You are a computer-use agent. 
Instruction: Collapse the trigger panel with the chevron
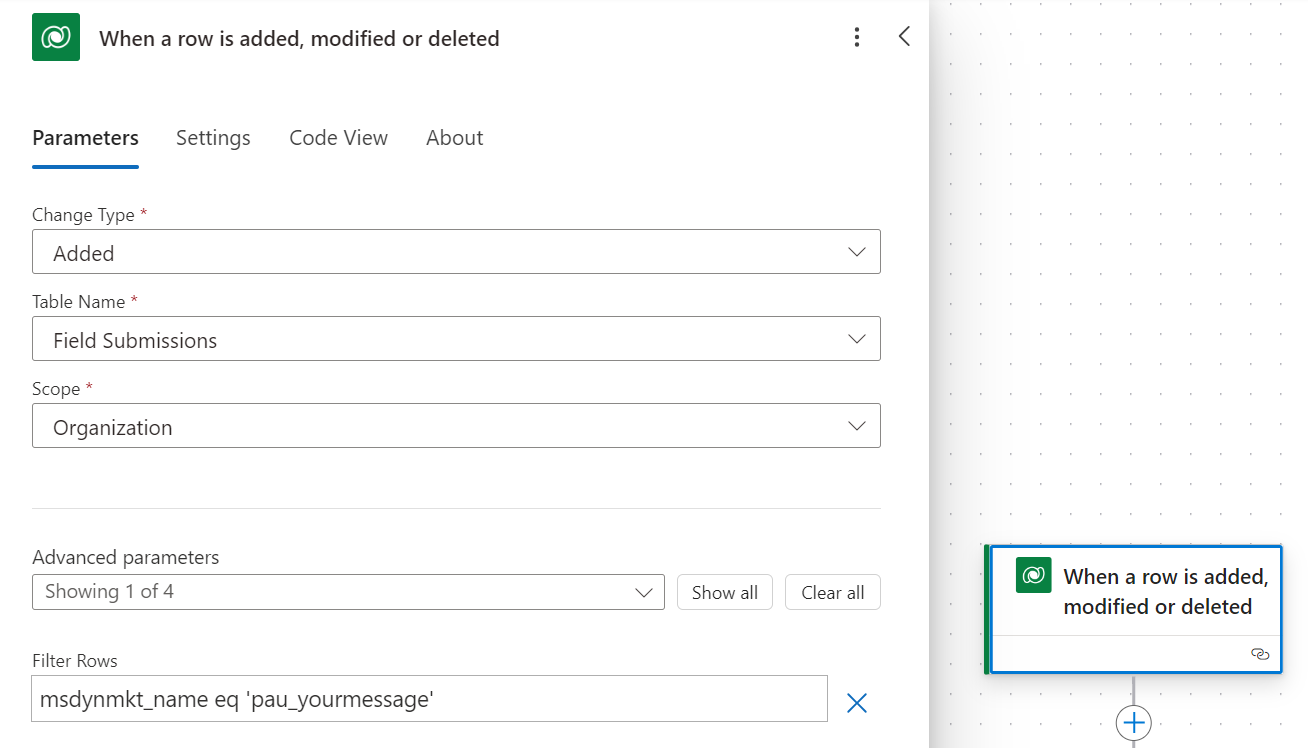[904, 36]
